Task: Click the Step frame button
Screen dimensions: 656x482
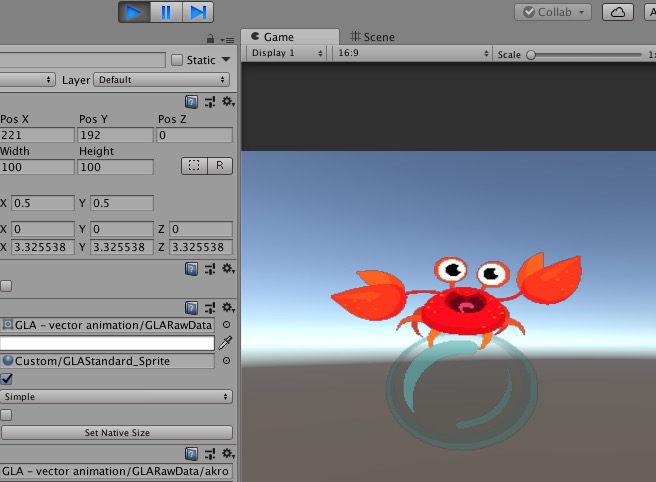Action: [x=198, y=12]
